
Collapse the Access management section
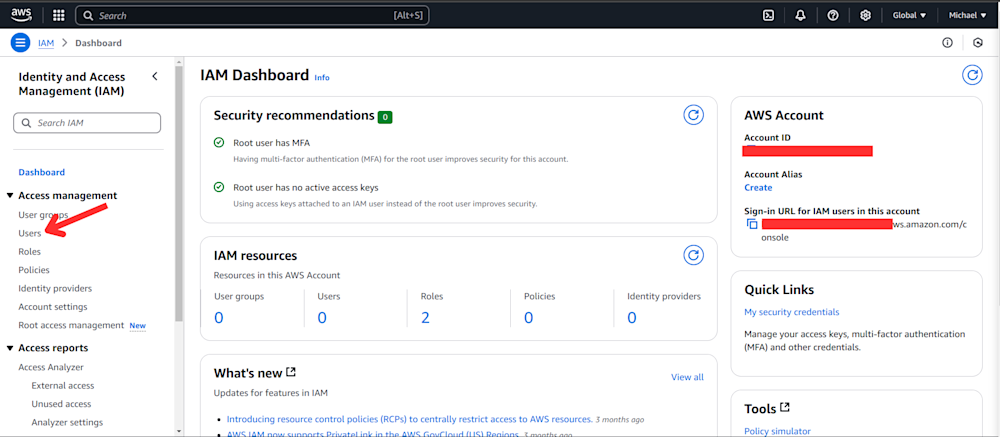point(10,195)
